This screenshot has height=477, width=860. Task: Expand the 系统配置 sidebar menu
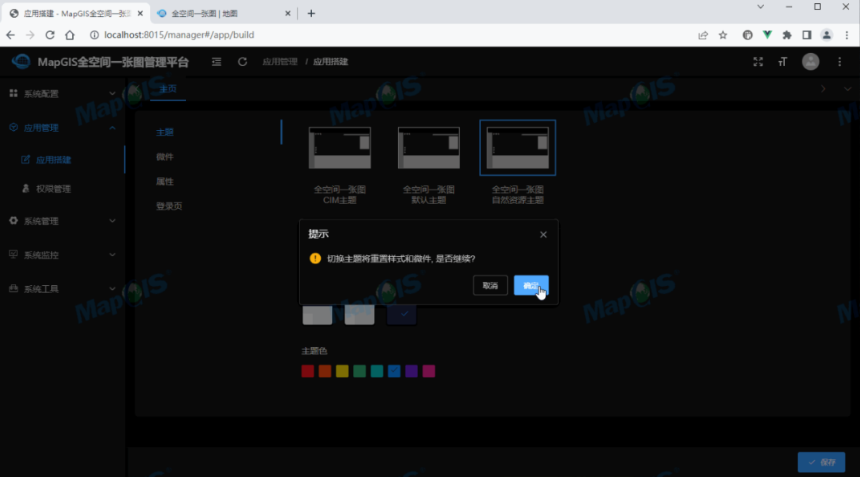click(x=63, y=94)
